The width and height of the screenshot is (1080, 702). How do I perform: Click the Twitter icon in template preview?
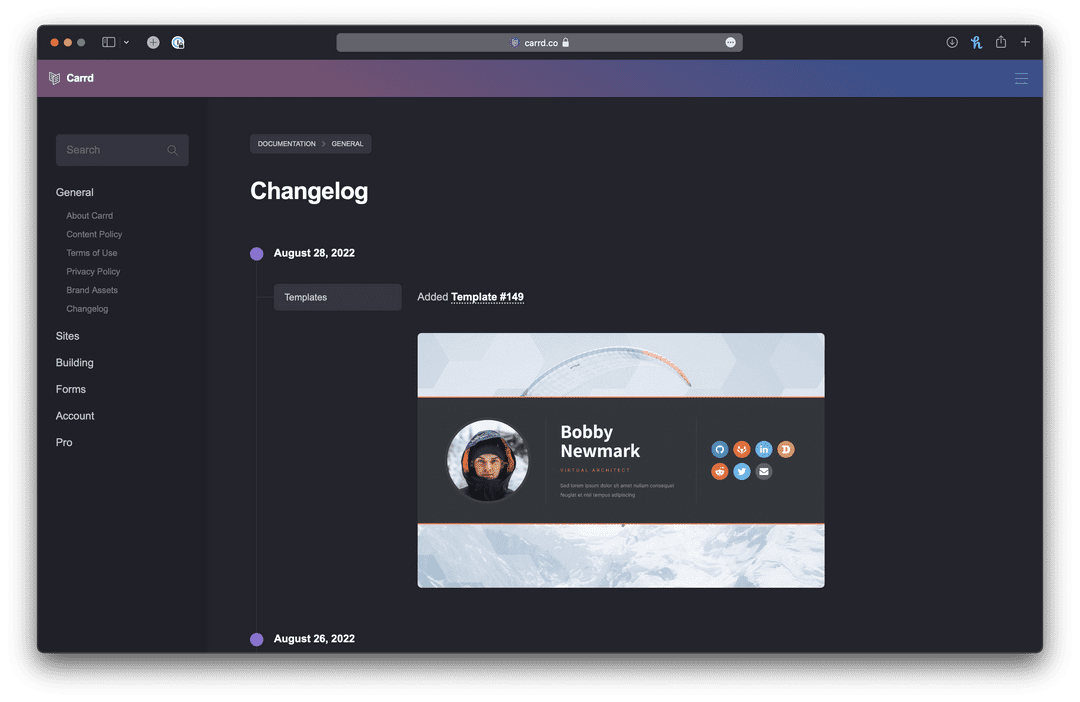point(742,472)
